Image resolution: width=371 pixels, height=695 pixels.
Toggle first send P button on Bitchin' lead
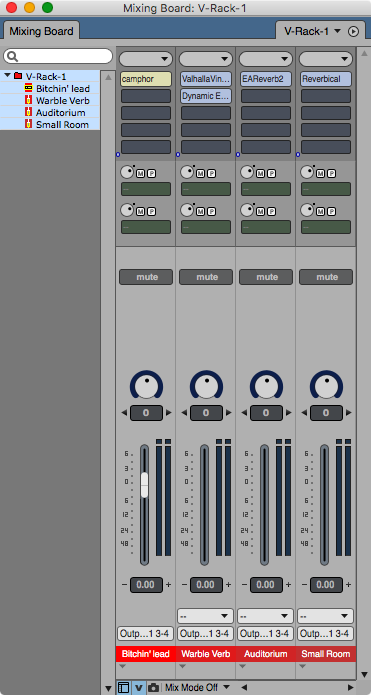[x=151, y=174]
